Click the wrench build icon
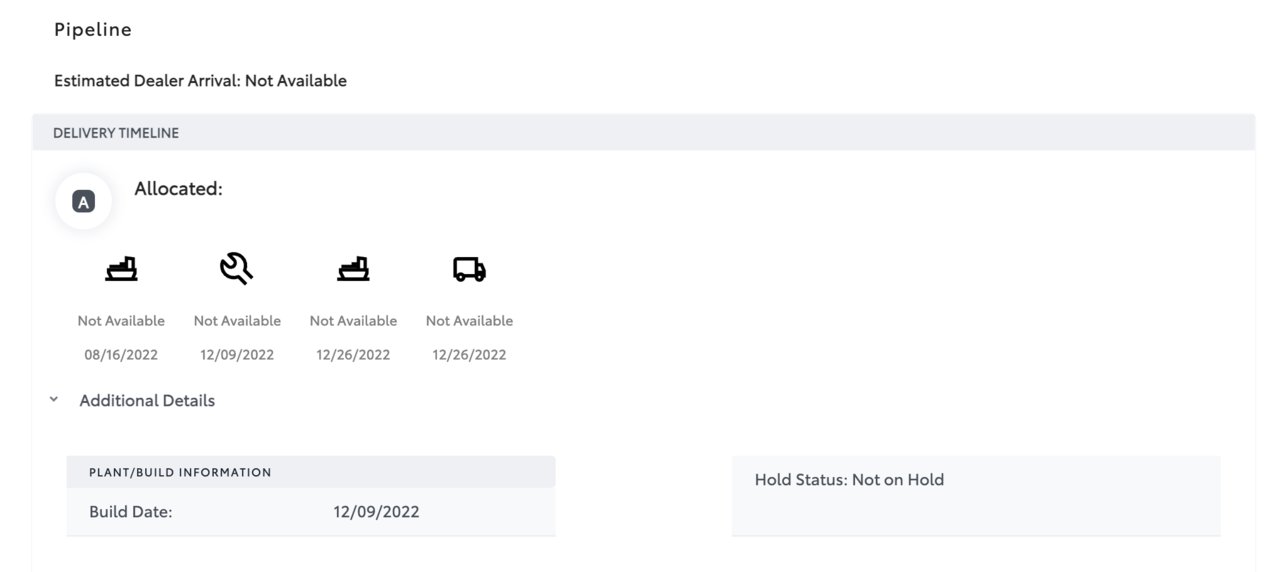 [x=236, y=268]
